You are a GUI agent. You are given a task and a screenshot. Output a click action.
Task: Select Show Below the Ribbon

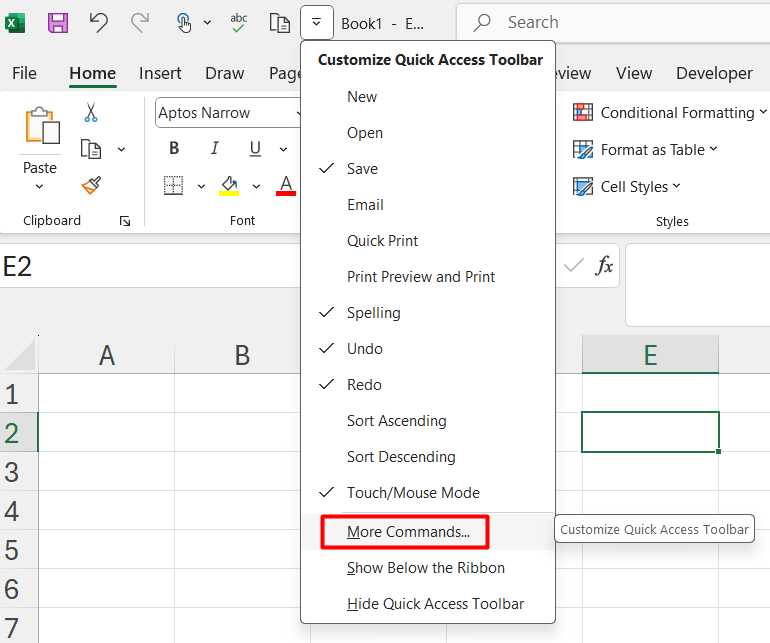click(425, 568)
